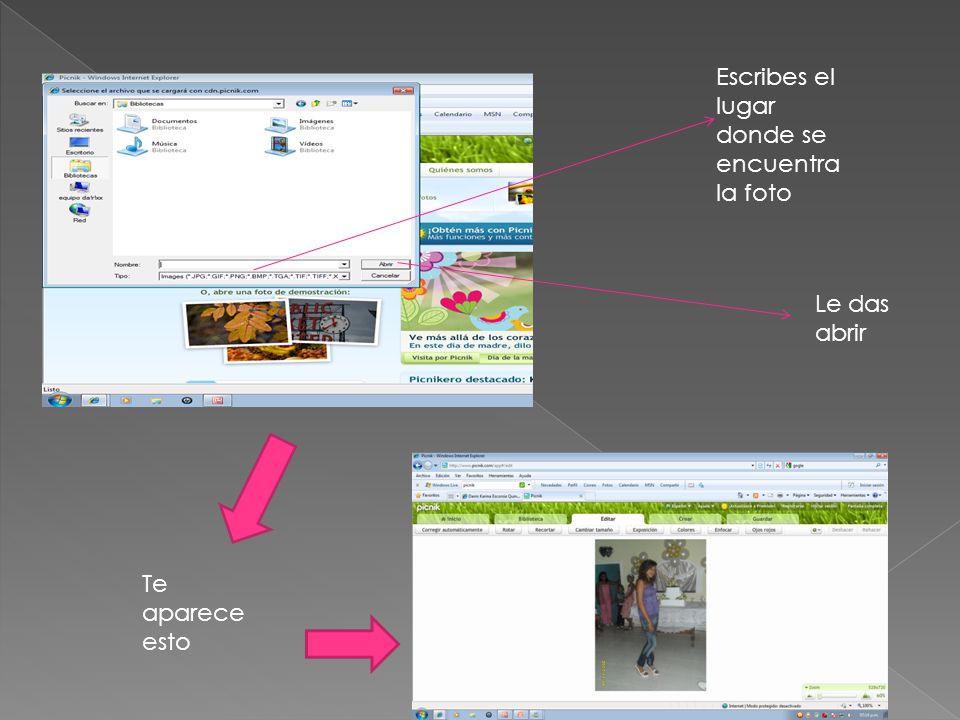This screenshot has width=960, height=720.
Task: Click the Enfocar button
Action: [x=723, y=530]
